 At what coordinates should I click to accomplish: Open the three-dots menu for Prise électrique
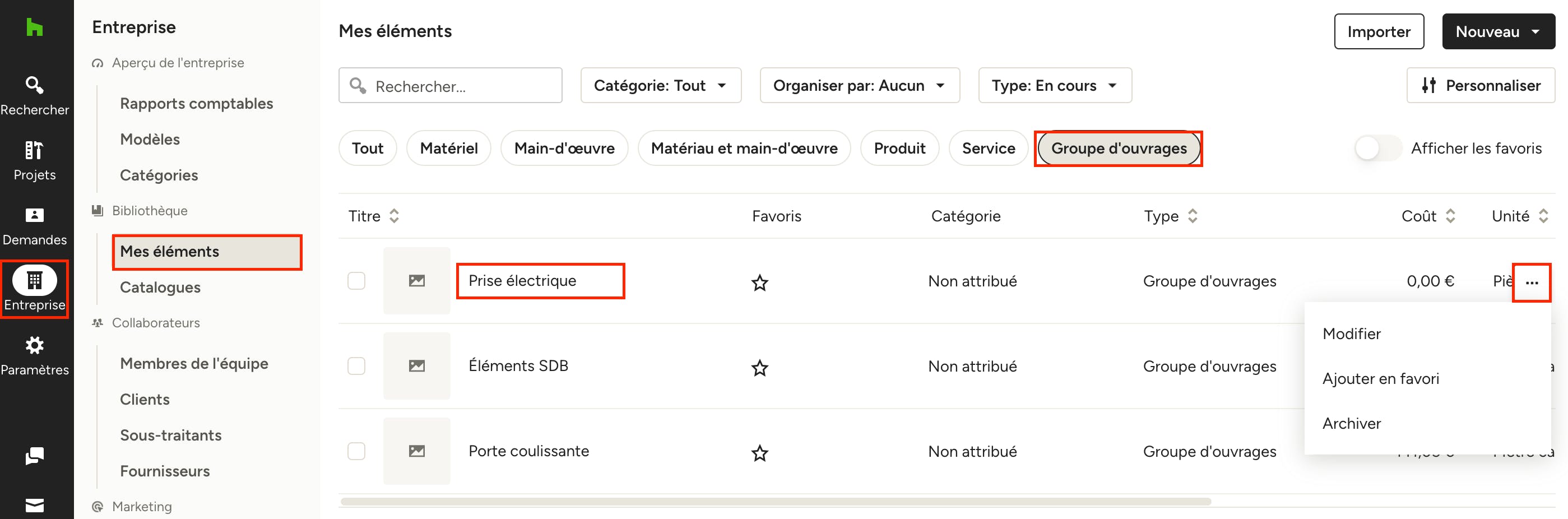tap(1532, 282)
